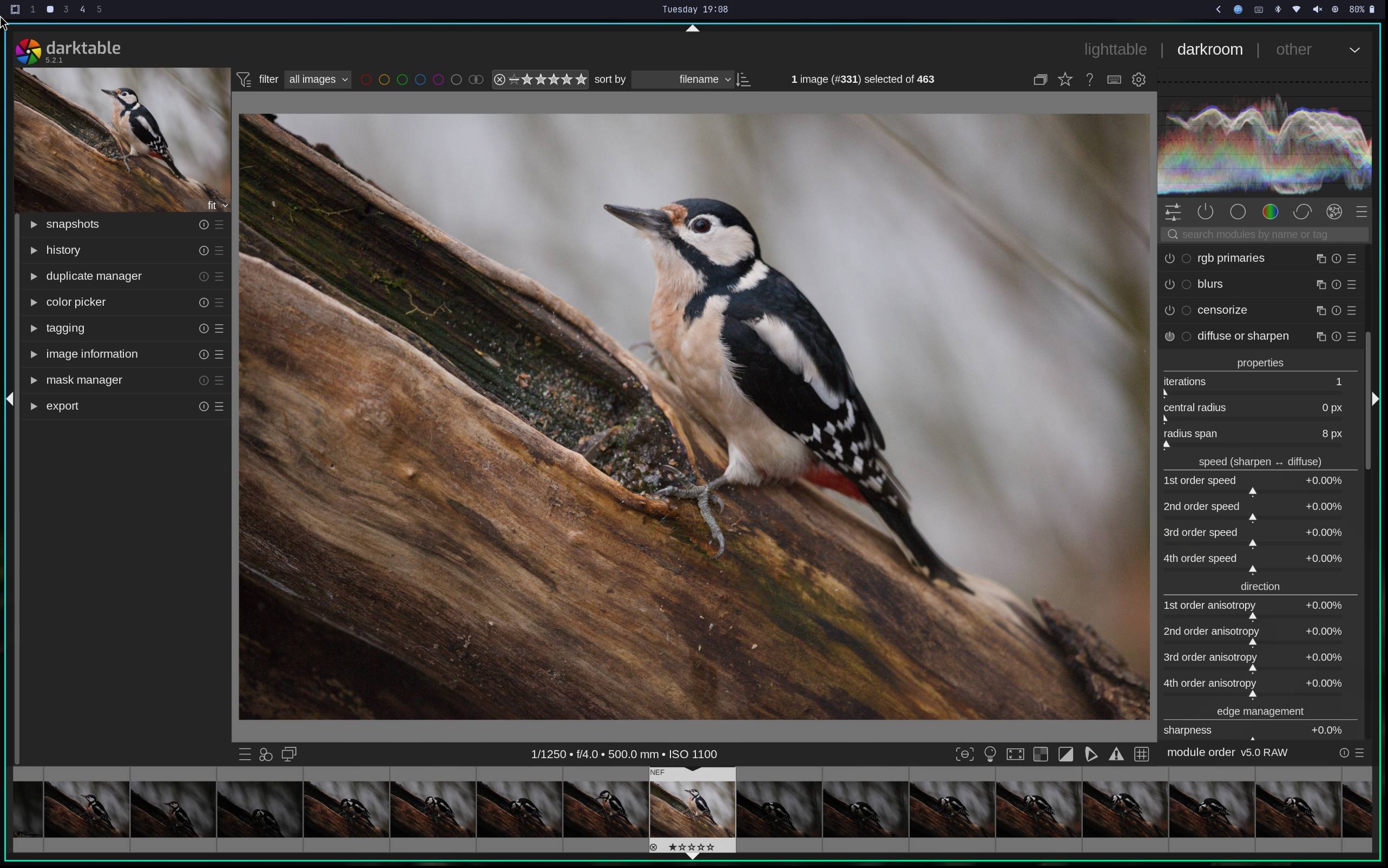Show guide lines overlay grid

(x=1142, y=754)
